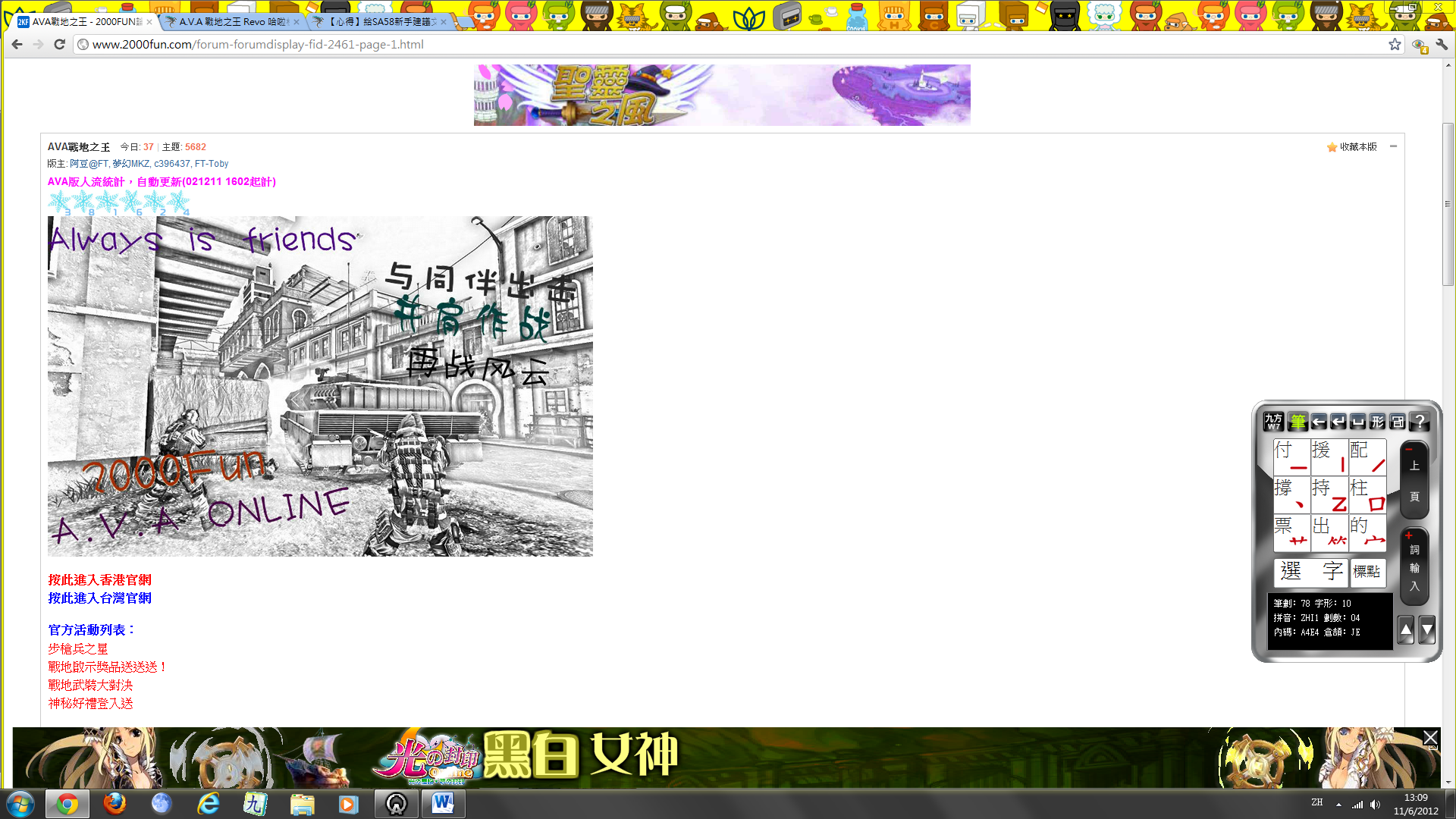Close the A.V.A 戰地之王 Revo tab
This screenshot has width=1456, height=819.
click(297, 22)
